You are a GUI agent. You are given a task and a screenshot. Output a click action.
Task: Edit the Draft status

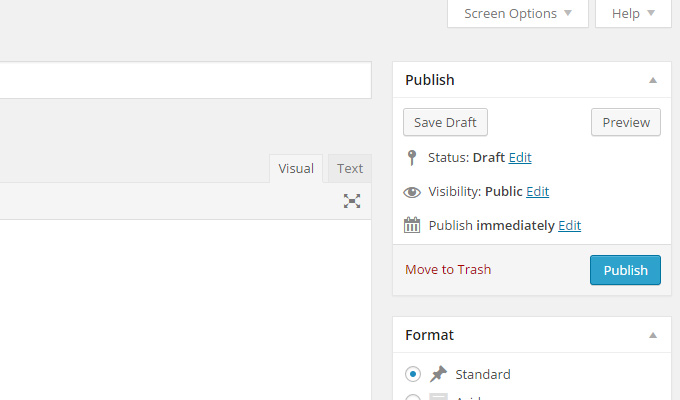click(520, 157)
